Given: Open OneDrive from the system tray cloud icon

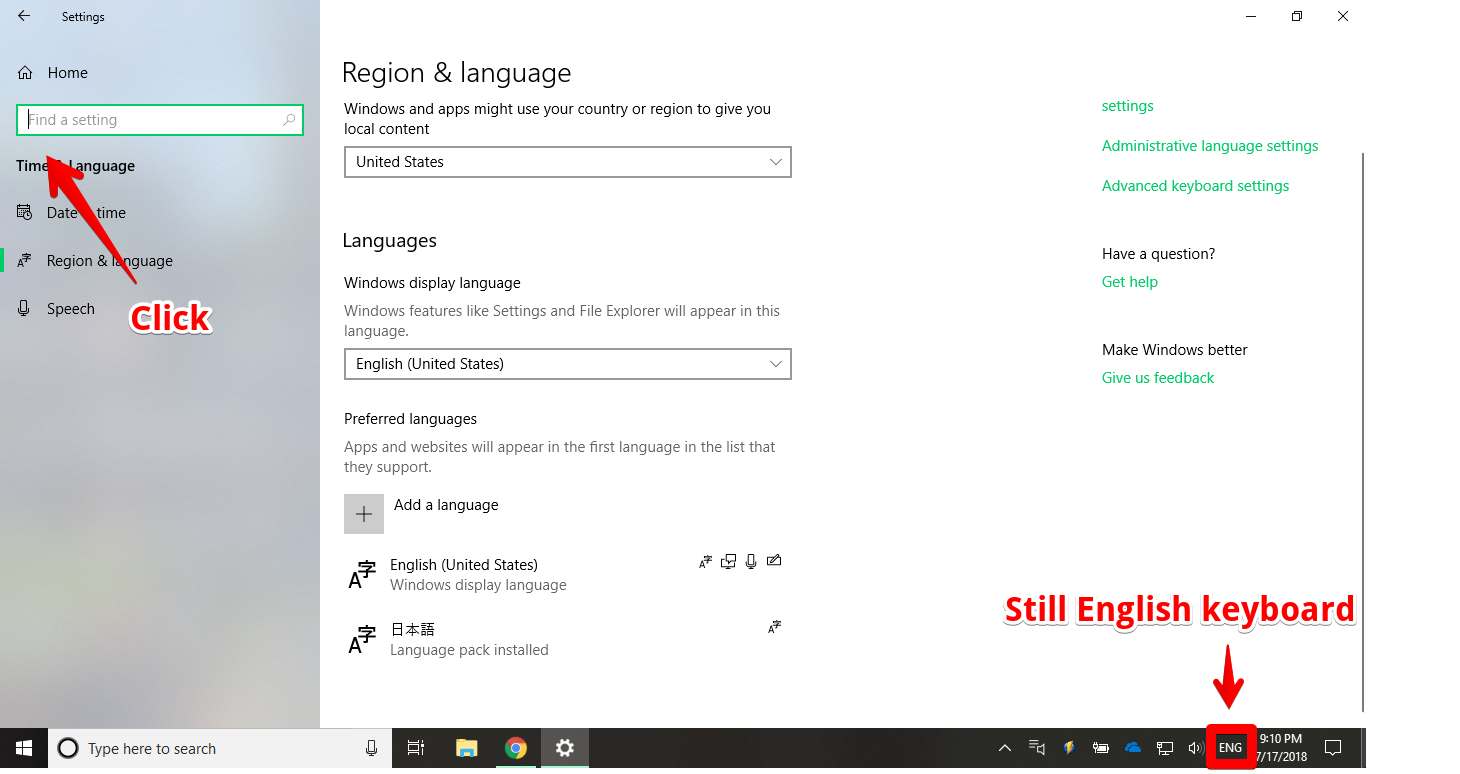Looking at the screenshot, I should tap(1132, 747).
